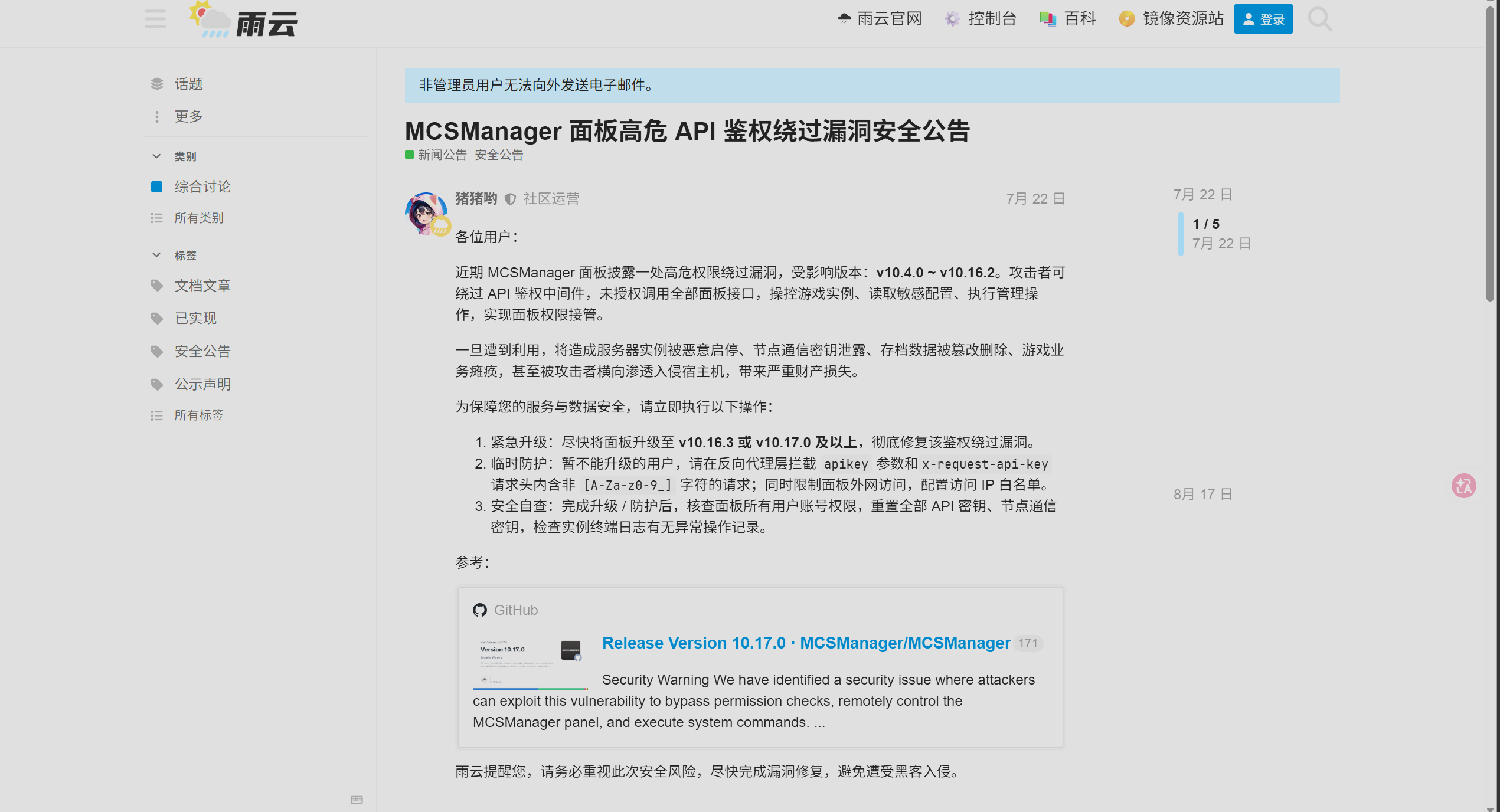Click the tag icon beside 公示声明

pyautogui.click(x=156, y=385)
